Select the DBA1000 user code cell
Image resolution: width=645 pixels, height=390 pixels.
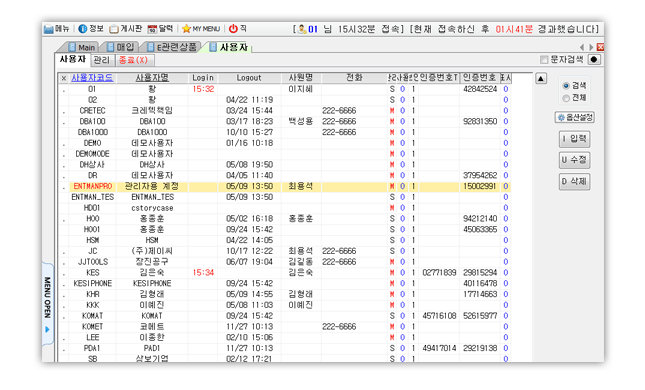coord(92,132)
